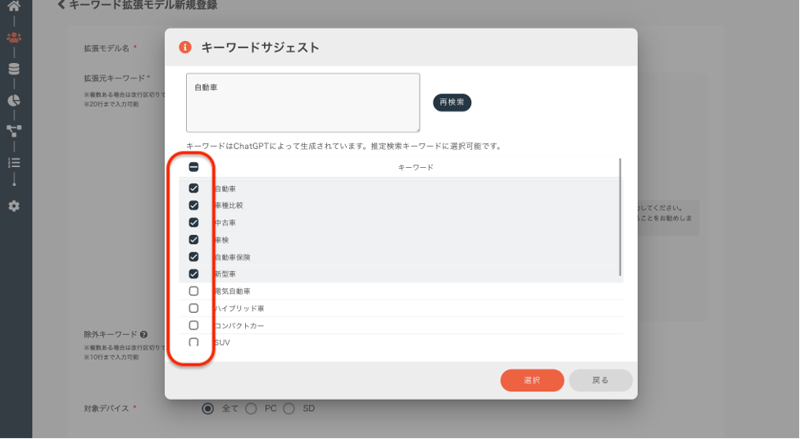
Task: Click the キーワード column header
Action: tap(416, 167)
